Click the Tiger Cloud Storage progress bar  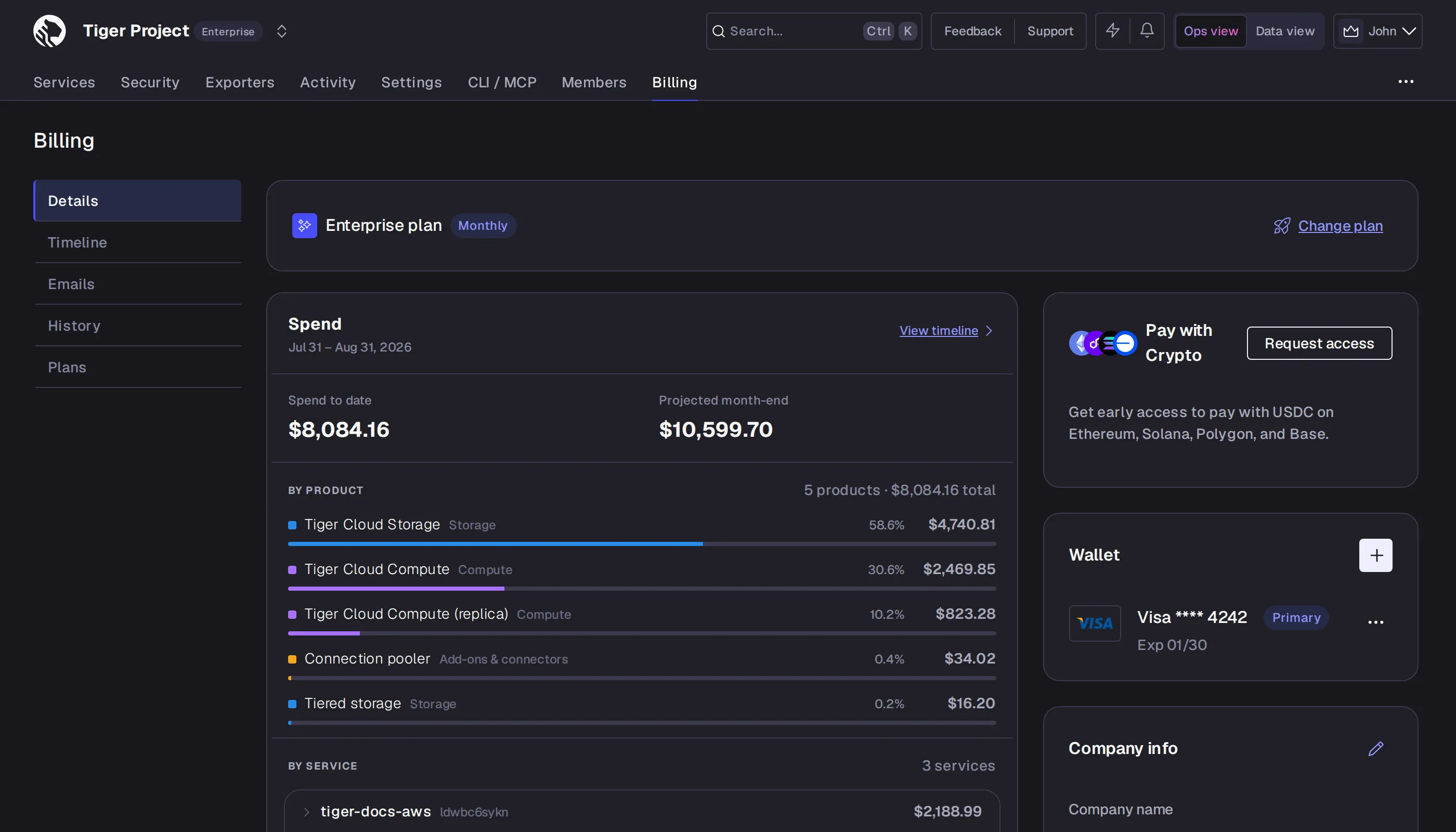642,544
